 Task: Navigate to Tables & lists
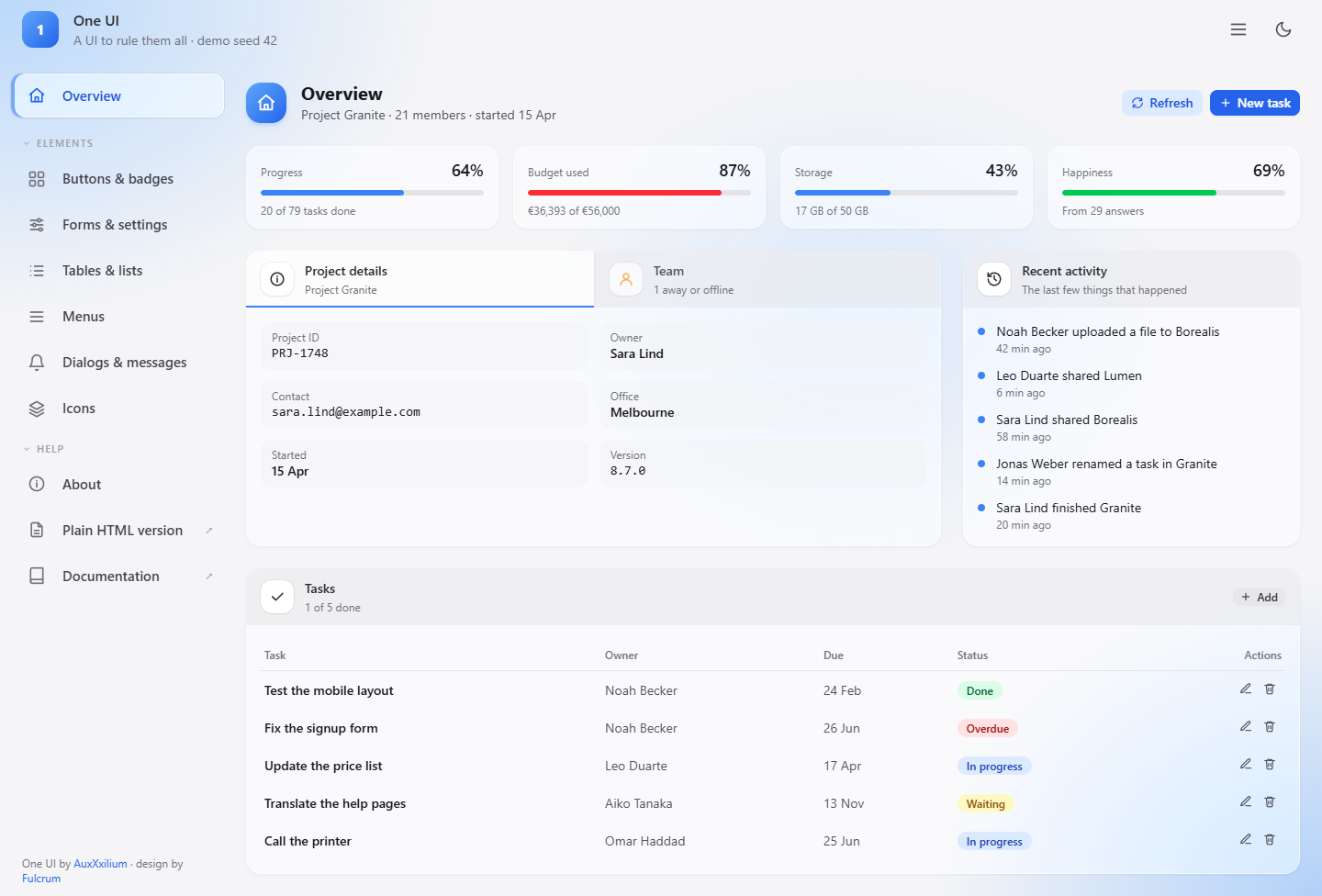coord(118,271)
